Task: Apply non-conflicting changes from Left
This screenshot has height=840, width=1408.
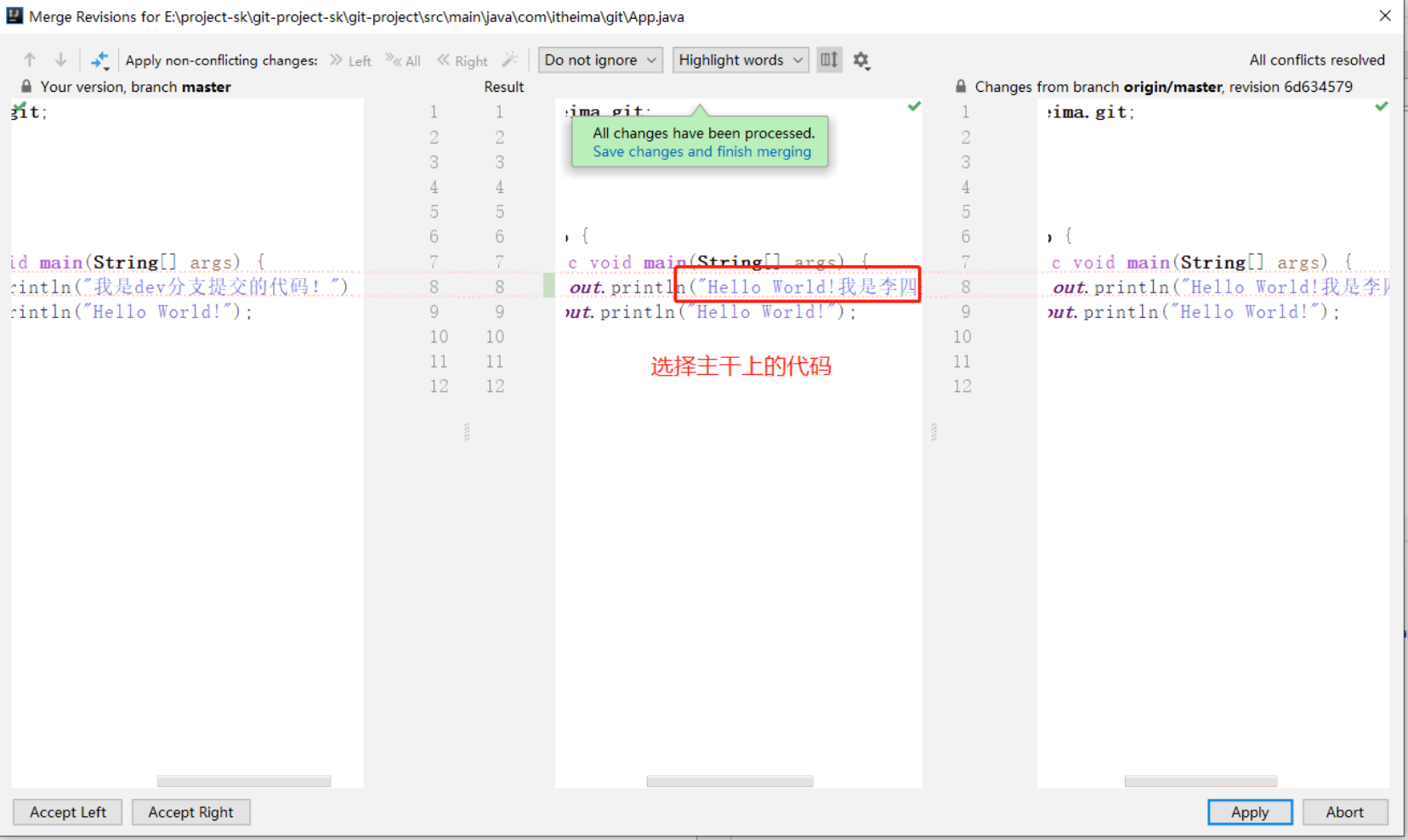Action: pos(350,60)
